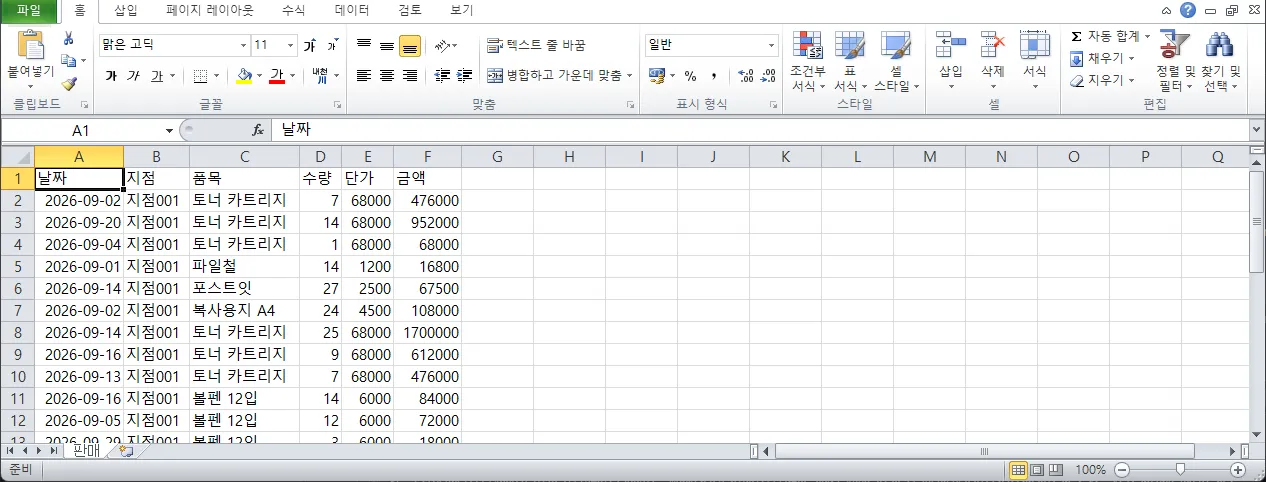Open Format as Table (표 서식)
This screenshot has width=1266, height=482.
coord(850,62)
